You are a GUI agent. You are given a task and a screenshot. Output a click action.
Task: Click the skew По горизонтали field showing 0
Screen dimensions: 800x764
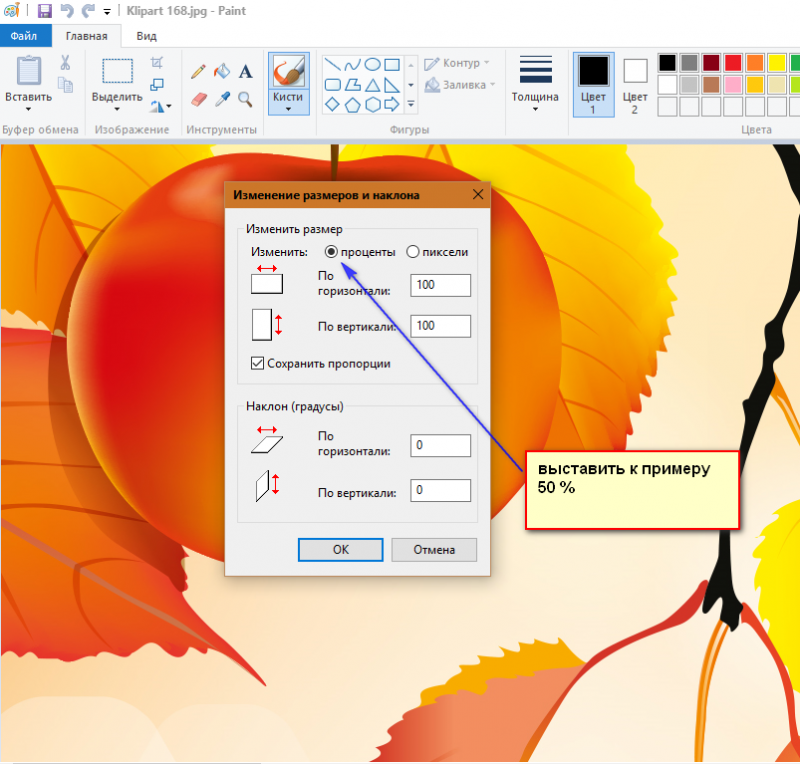pyautogui.click(x=440, y=446)
